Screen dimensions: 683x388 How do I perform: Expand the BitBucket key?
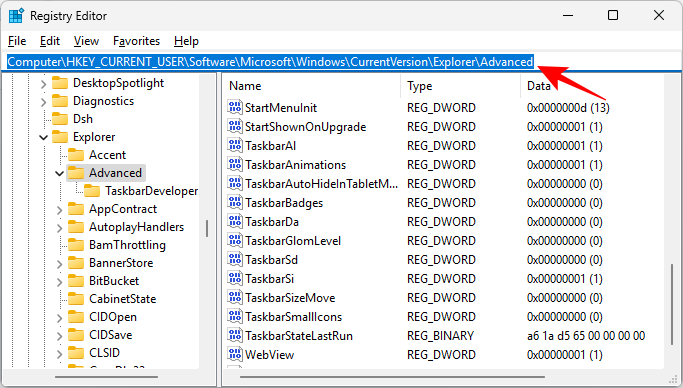coord(59,281)
